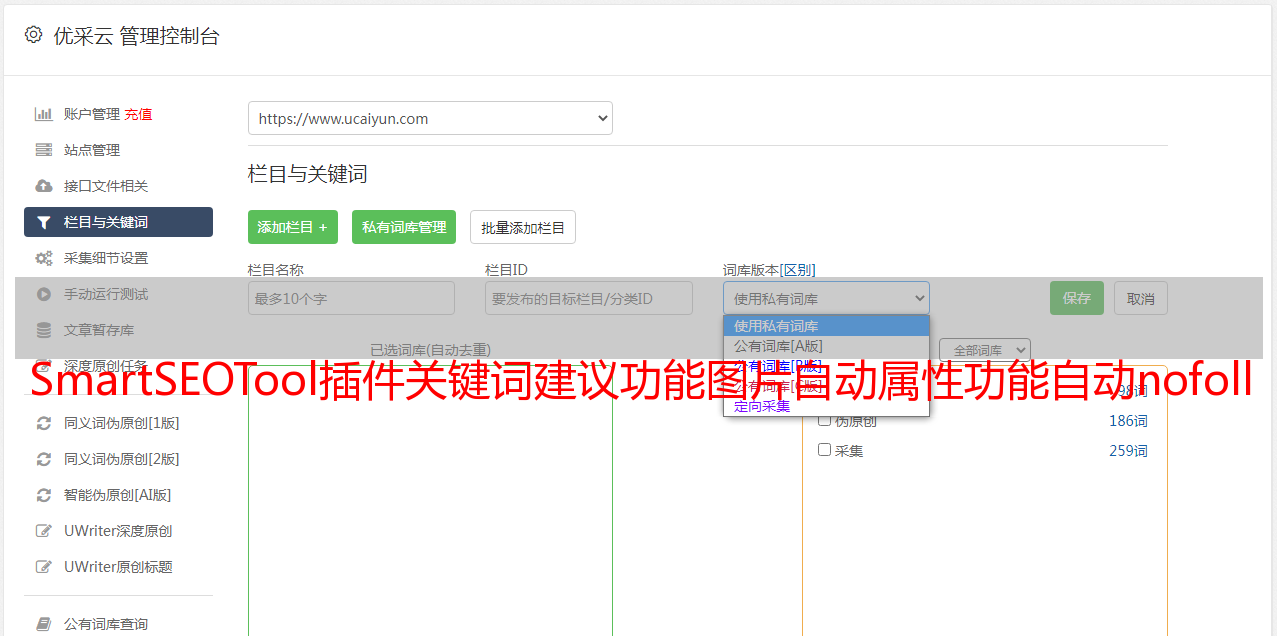Viewport: 1277px width, 636px height.
Task: Click the [区别] link next to 词库版本
Action: (798, 270)
